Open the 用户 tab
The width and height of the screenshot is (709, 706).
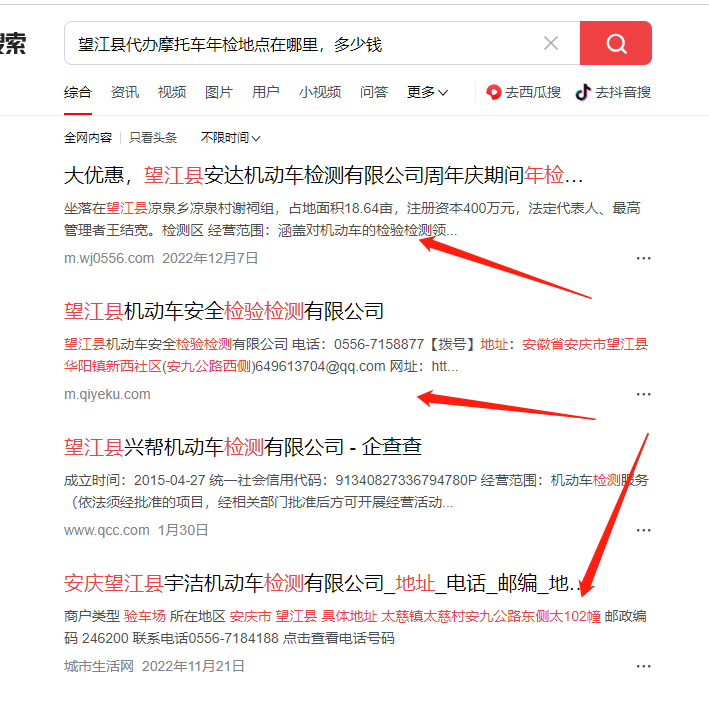pyautogui.click(x=265, y=92)
